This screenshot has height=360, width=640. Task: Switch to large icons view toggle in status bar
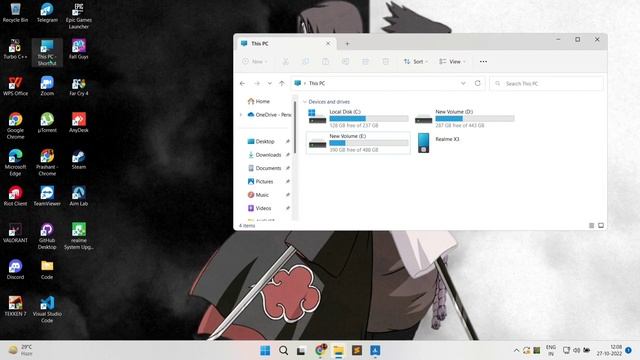(601, 225)
